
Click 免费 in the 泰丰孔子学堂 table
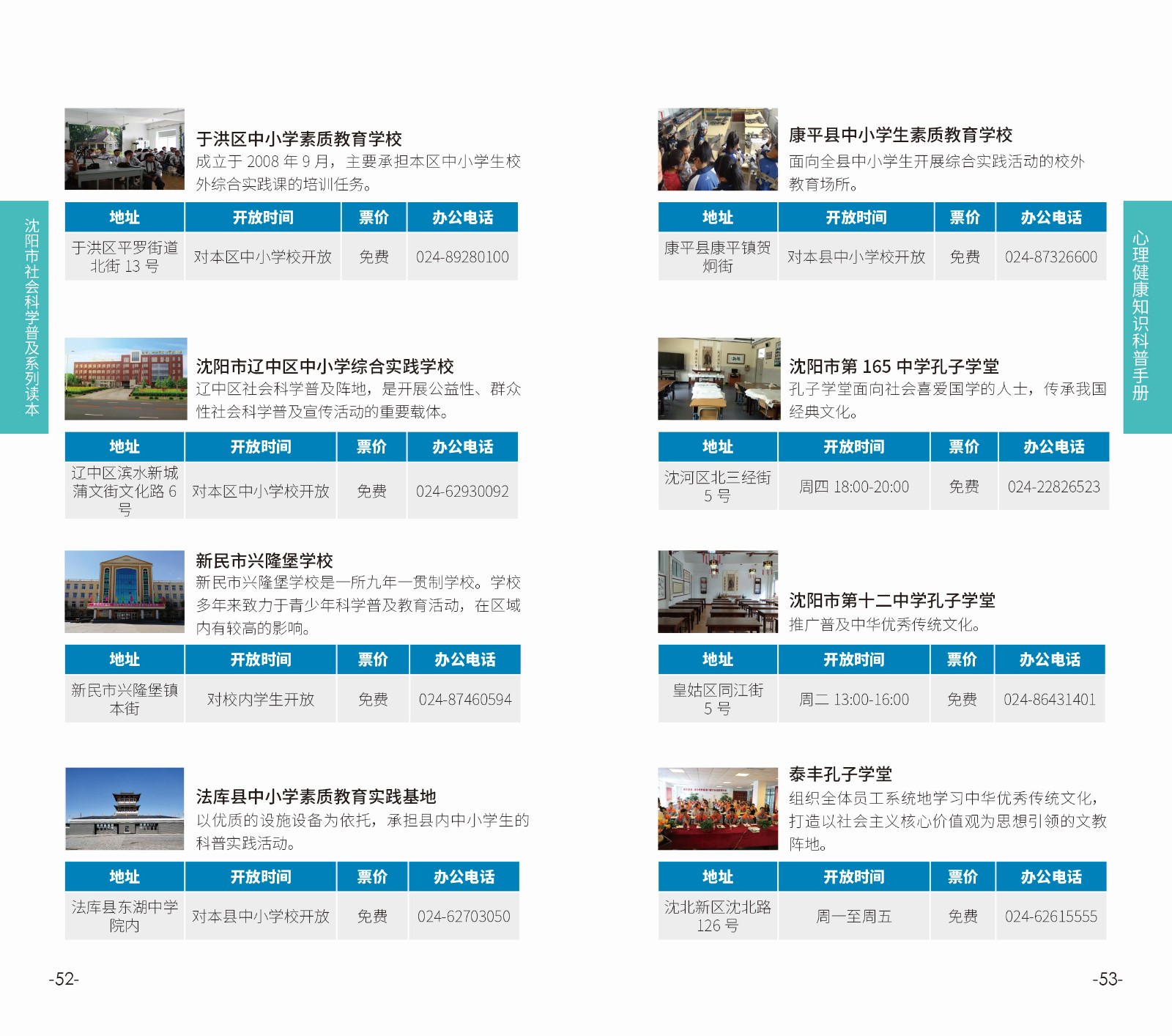[963, 917]
